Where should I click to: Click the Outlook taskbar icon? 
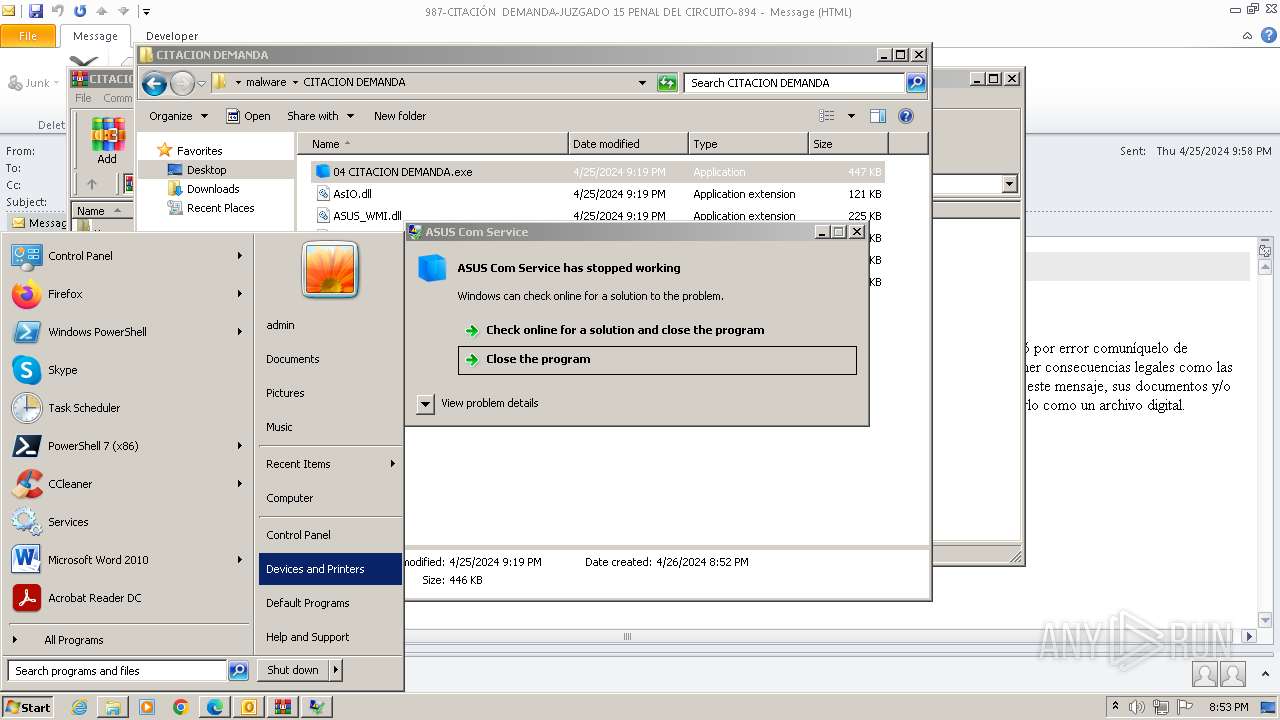click(x=249, y=707)
